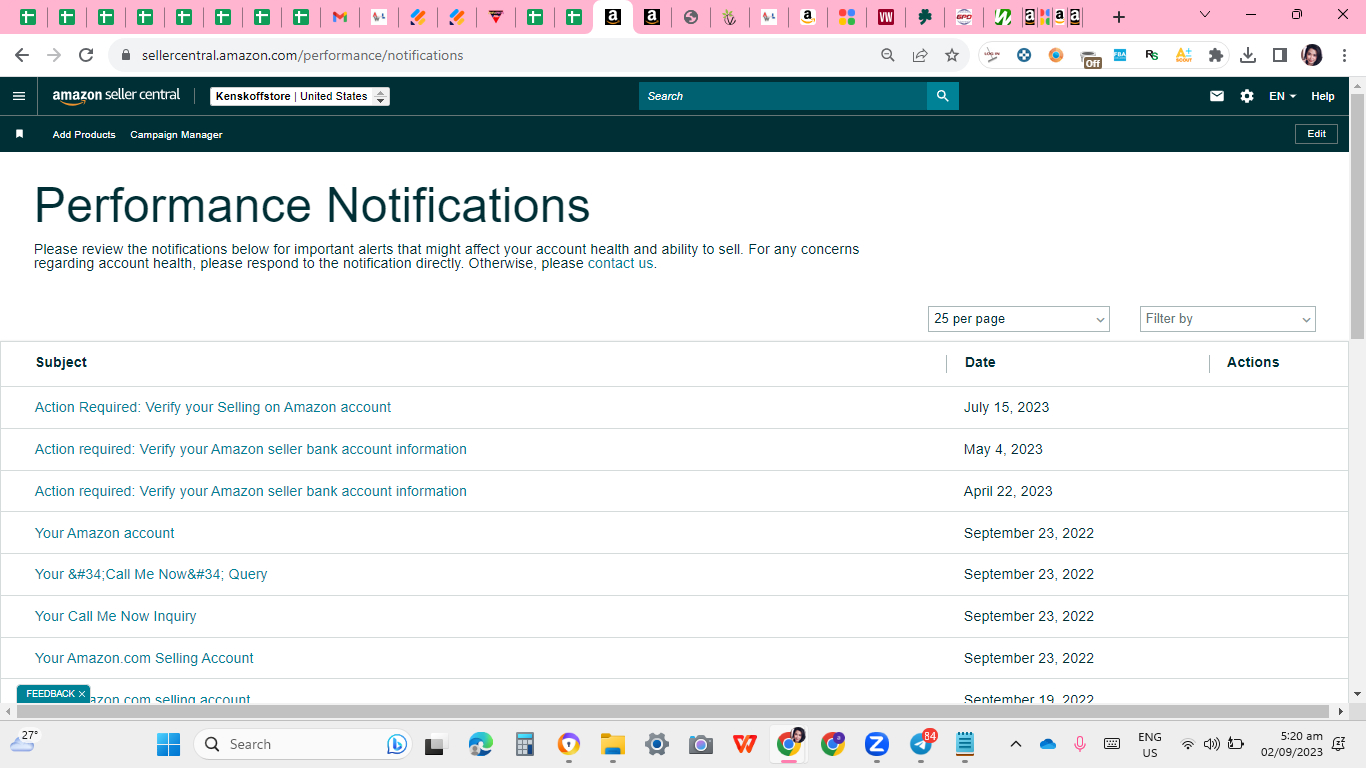
Task: Click the zoom magnifier icon in address bar
Action: (x=888, y=55)
